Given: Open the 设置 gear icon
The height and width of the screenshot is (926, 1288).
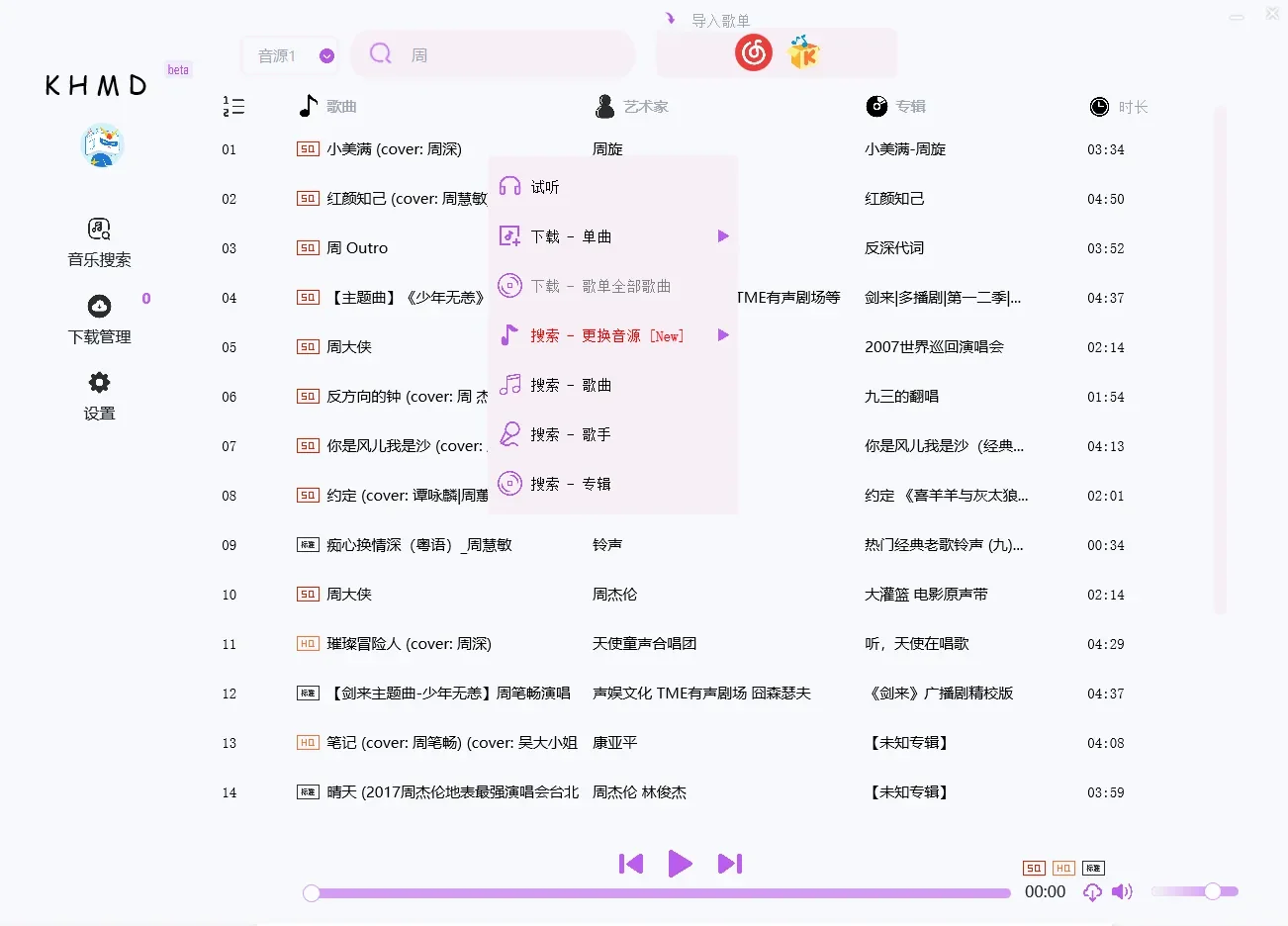Looking at the screenshot, I should (99, 383).
